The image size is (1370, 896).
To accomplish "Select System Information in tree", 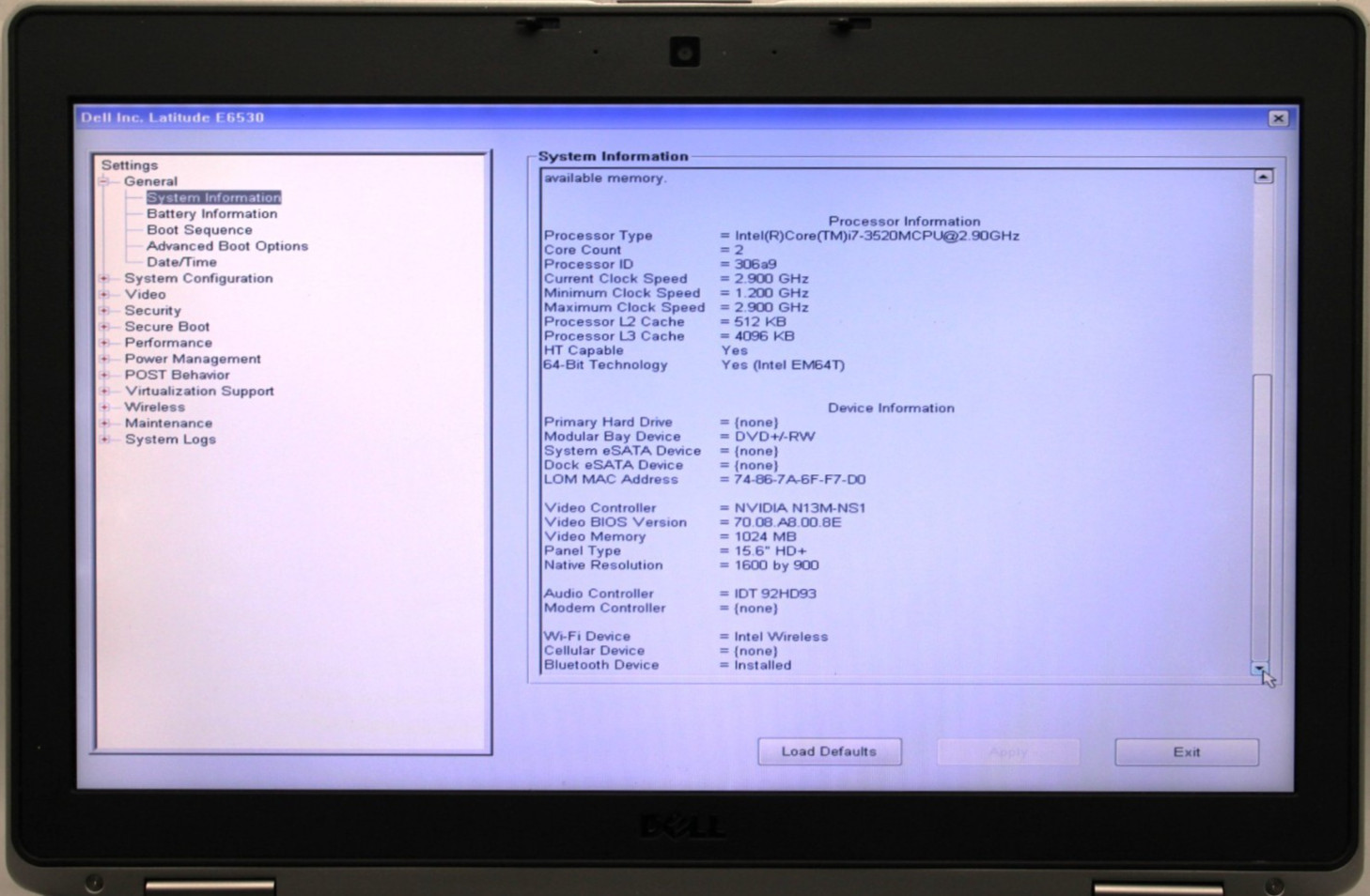I will tap(213, 197).
